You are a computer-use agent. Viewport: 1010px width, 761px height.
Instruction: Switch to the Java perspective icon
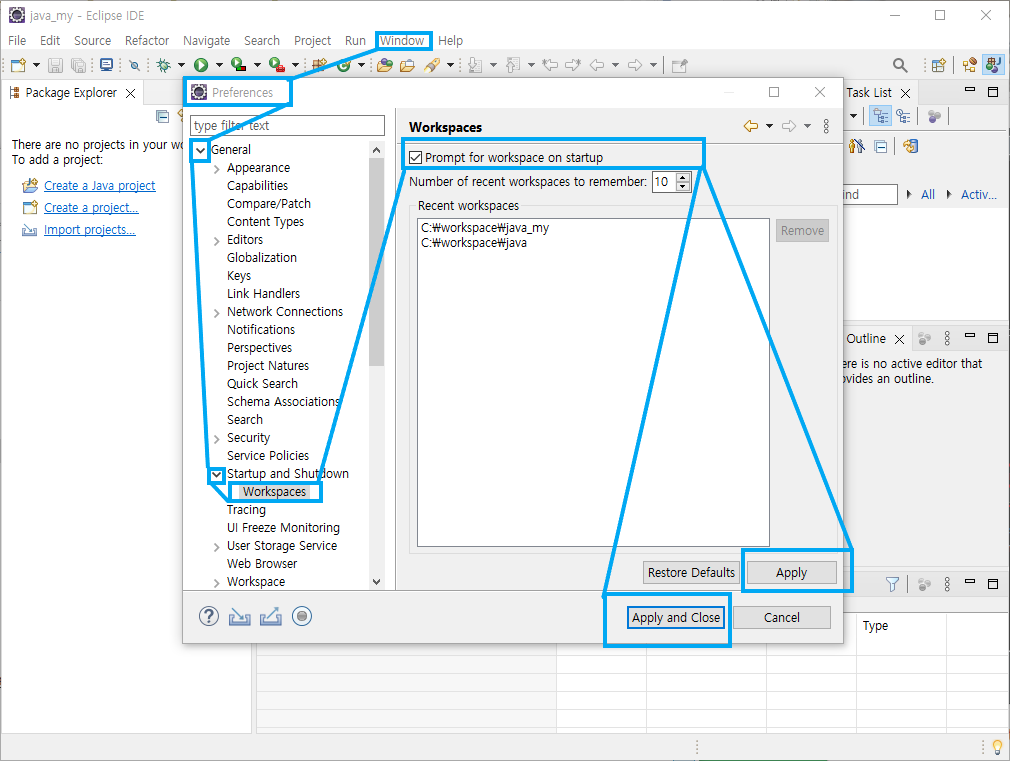pyautogui.click(x=993, y=65)
